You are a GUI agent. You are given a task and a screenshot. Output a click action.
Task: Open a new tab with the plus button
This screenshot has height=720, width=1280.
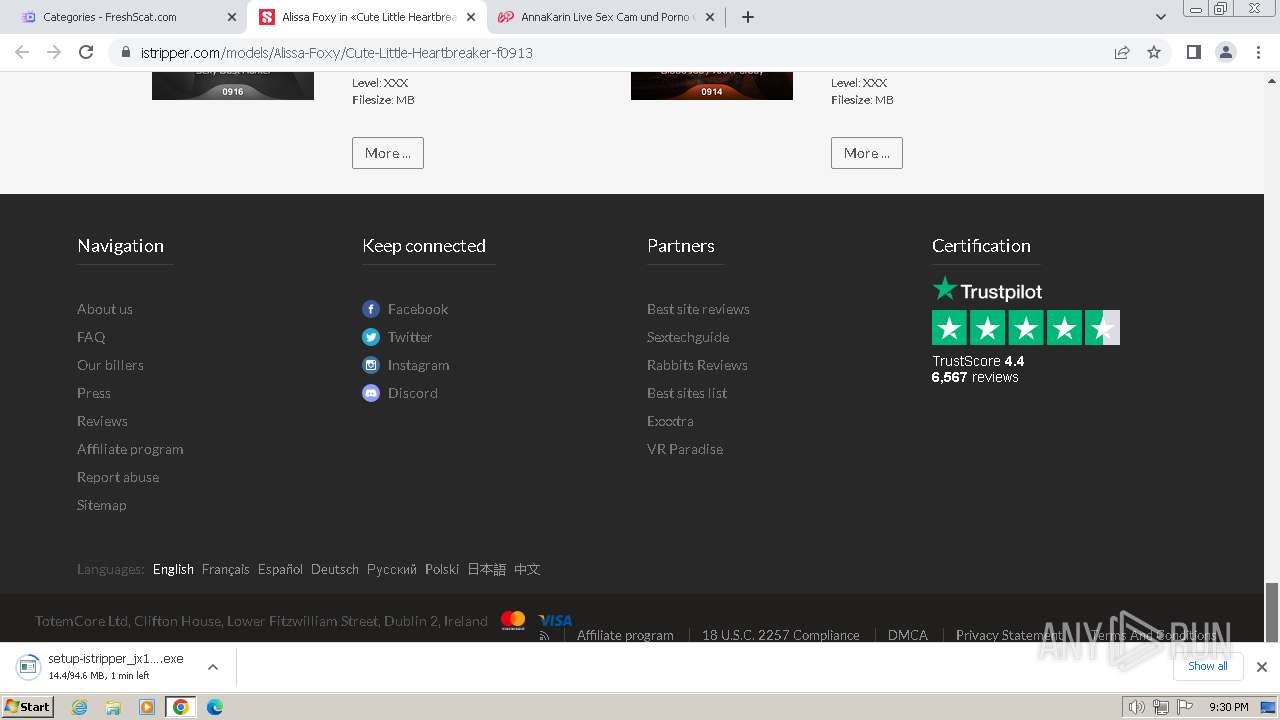(x=748, y=17)
